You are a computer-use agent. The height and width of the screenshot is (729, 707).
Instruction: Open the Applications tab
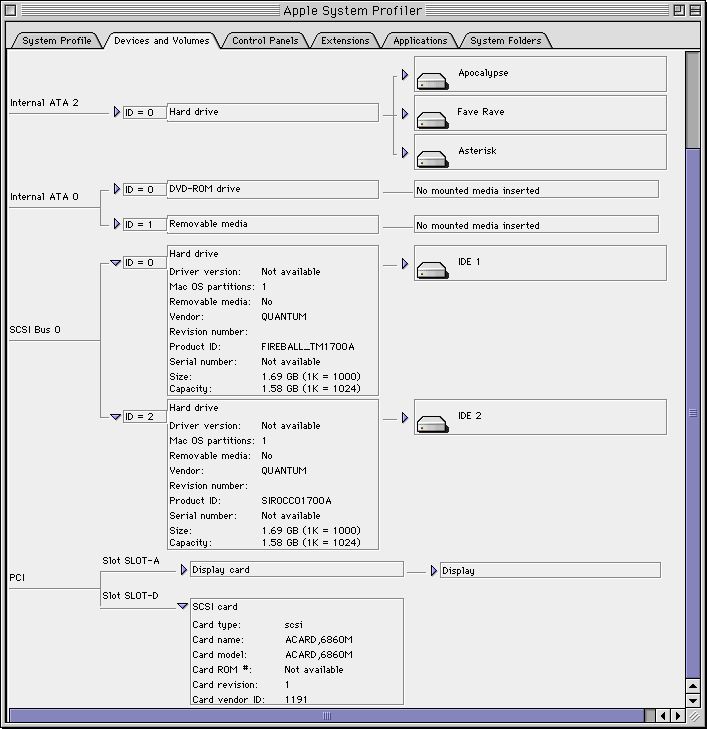(420, 41)
